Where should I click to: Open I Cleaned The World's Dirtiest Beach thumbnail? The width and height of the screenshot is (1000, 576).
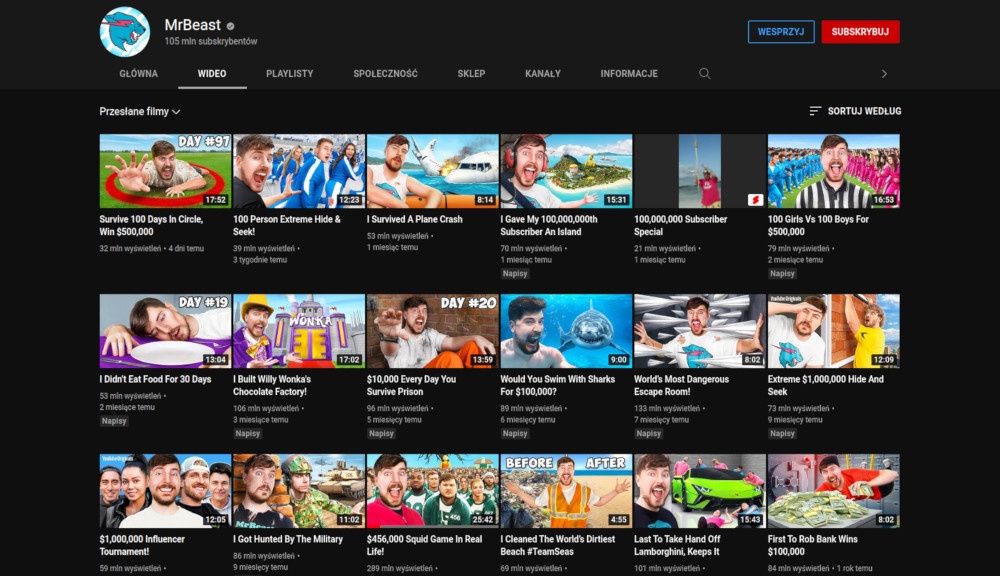(566, 491)
